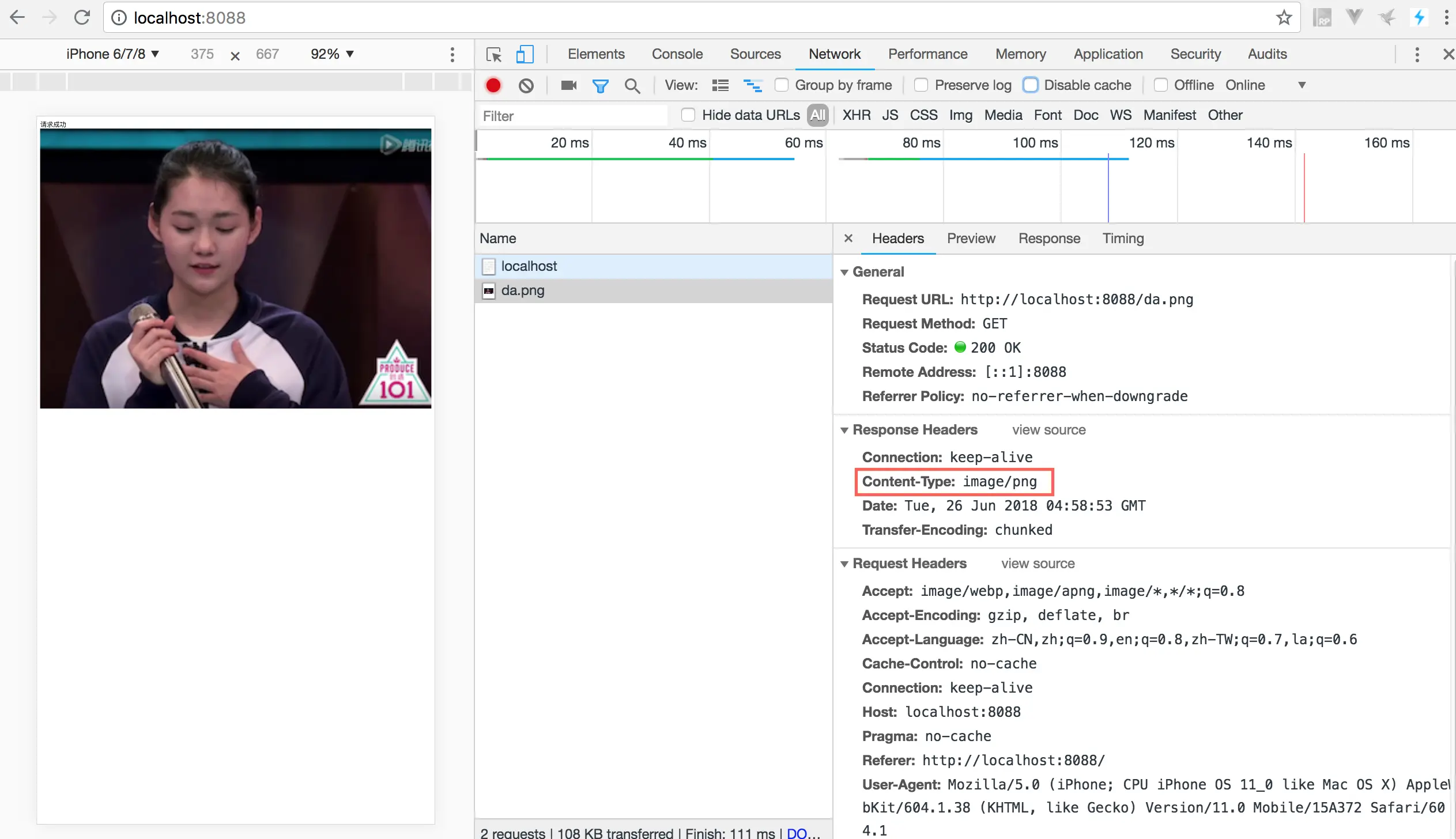1456x839 pixels.
Task: Bookmark the page with the star icon
Action: (1284, 18)
